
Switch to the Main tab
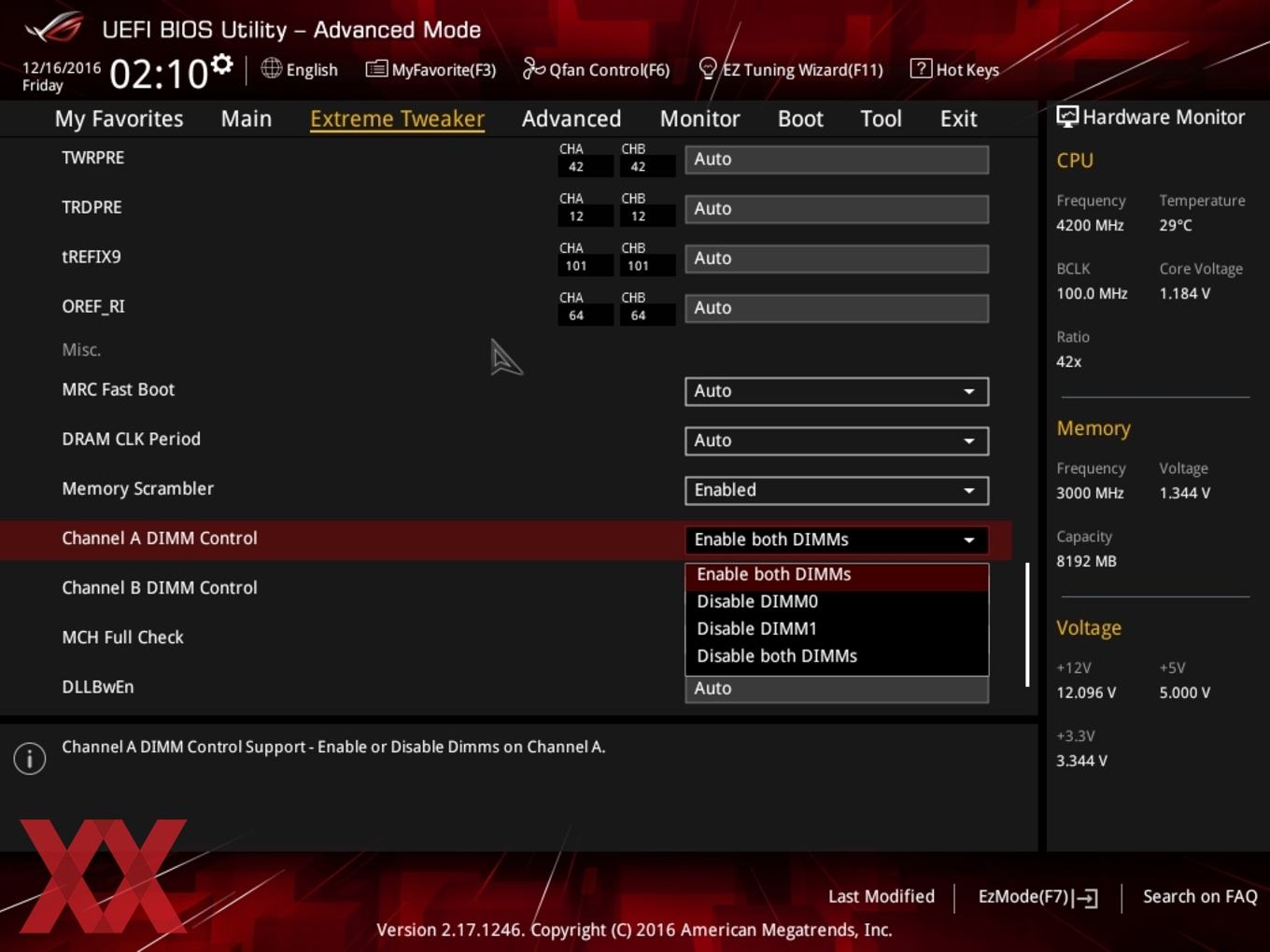tap(247, 119)
